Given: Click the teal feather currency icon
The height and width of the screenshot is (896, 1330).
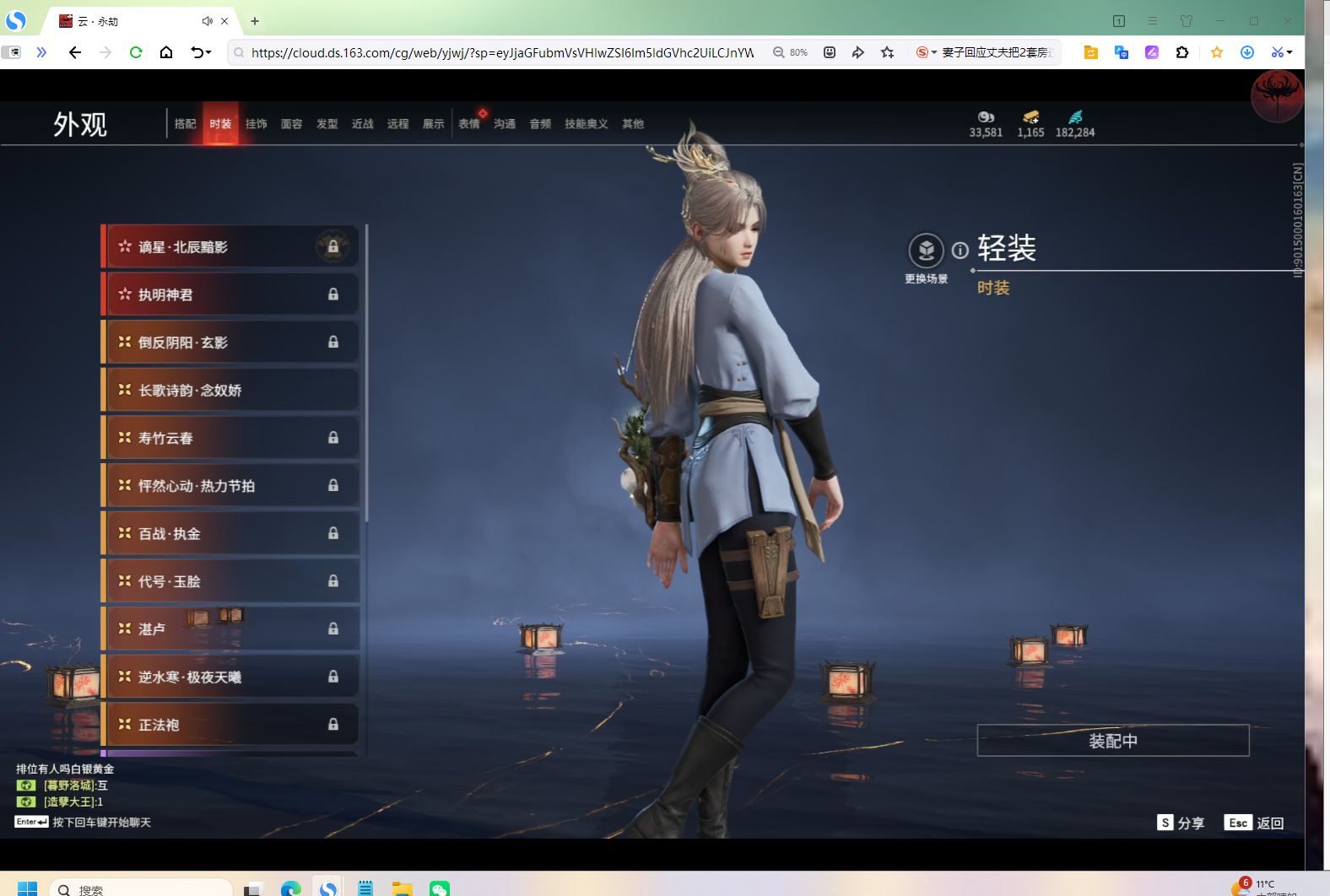Looking at the screenshot, I should click(1075, 117).
